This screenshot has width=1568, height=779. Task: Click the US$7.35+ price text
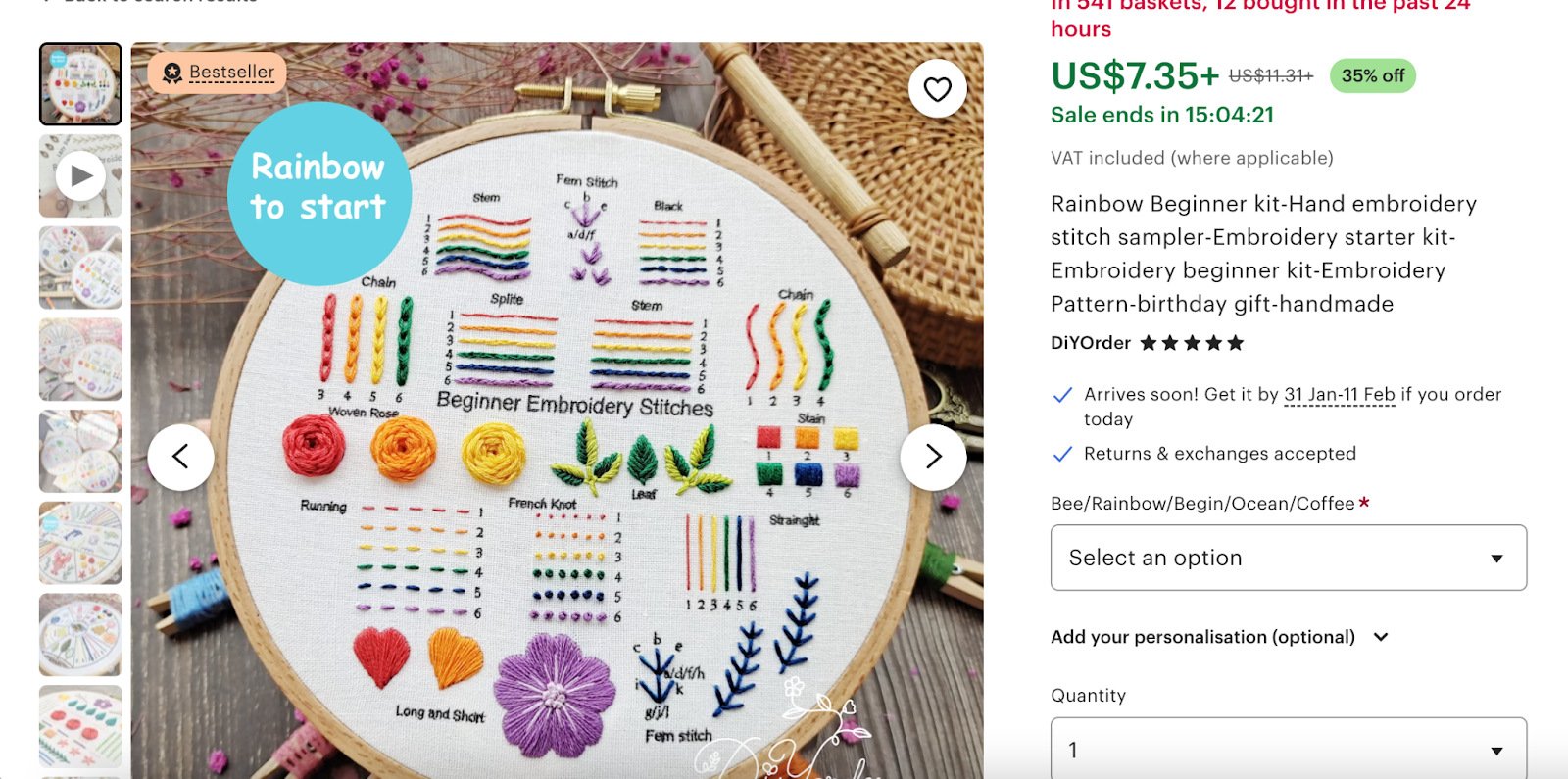pos(1131,75)
